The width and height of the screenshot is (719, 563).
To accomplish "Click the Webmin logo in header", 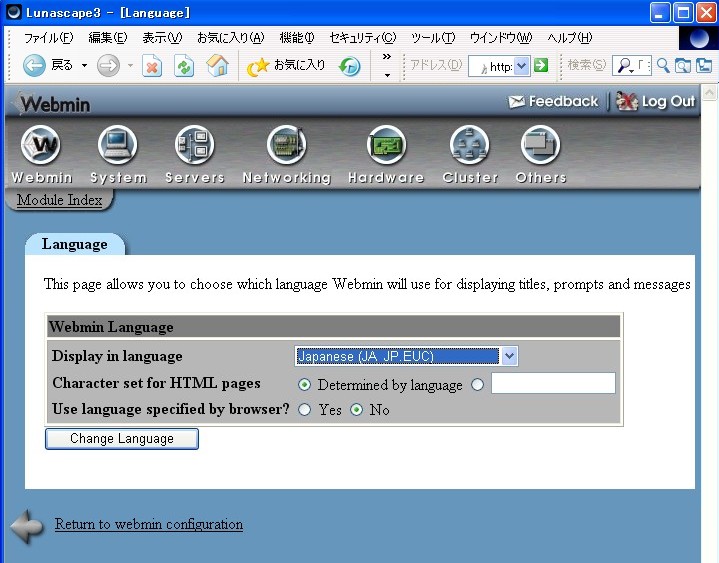I will click(x=51, y=104).
